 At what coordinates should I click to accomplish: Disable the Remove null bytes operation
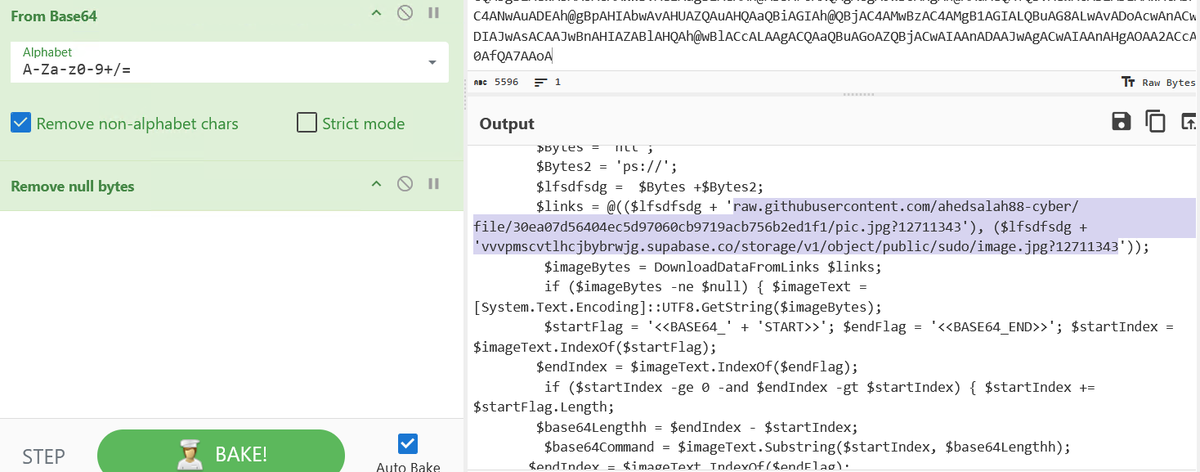[x=404, y=184]
